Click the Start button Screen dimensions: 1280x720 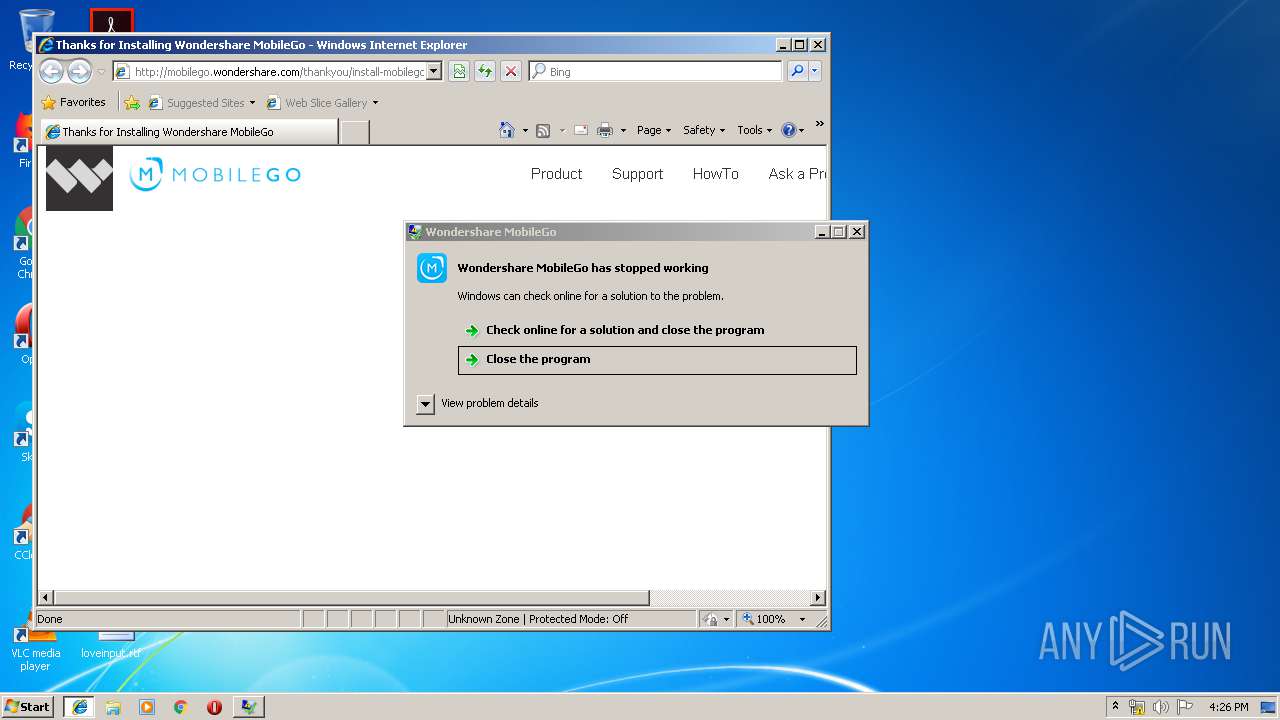coord(27,707)
